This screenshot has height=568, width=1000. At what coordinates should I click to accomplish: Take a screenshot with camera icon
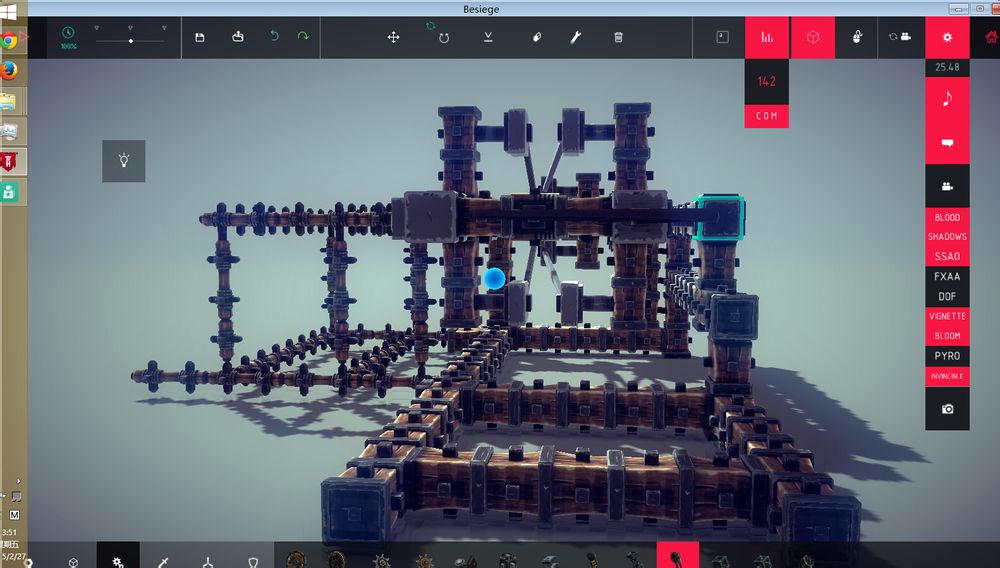click(947, 409)
